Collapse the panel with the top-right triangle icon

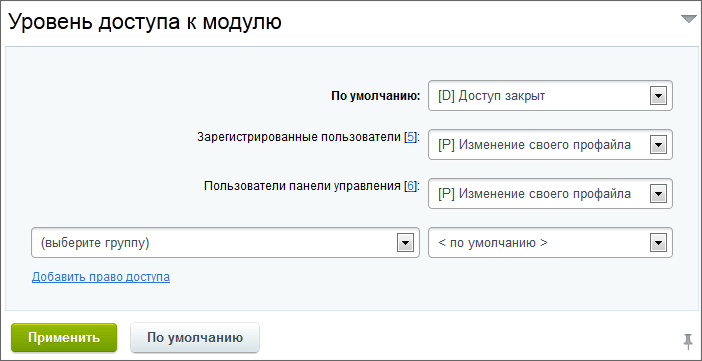click(689, 19)
